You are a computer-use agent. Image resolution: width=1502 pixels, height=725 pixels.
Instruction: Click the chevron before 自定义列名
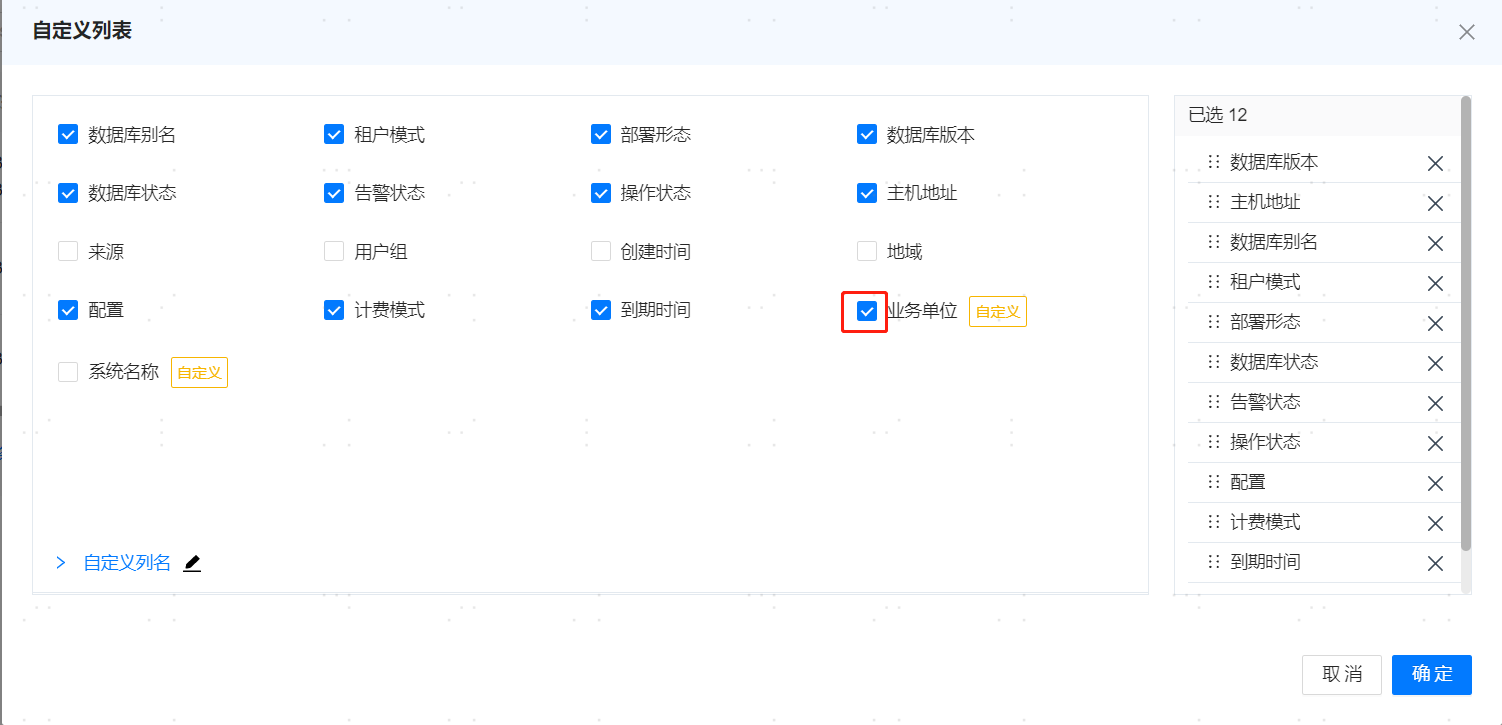point(60,562)
